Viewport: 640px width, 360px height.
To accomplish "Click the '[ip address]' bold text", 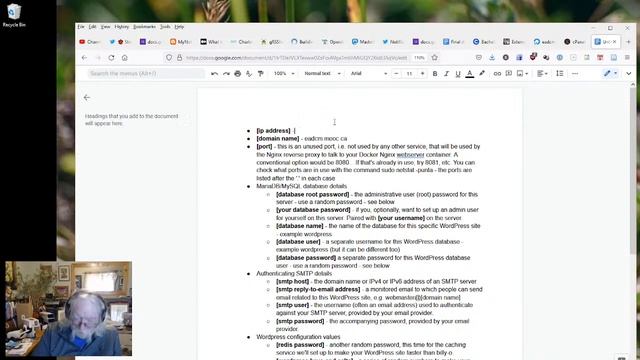I will (273, 131).
